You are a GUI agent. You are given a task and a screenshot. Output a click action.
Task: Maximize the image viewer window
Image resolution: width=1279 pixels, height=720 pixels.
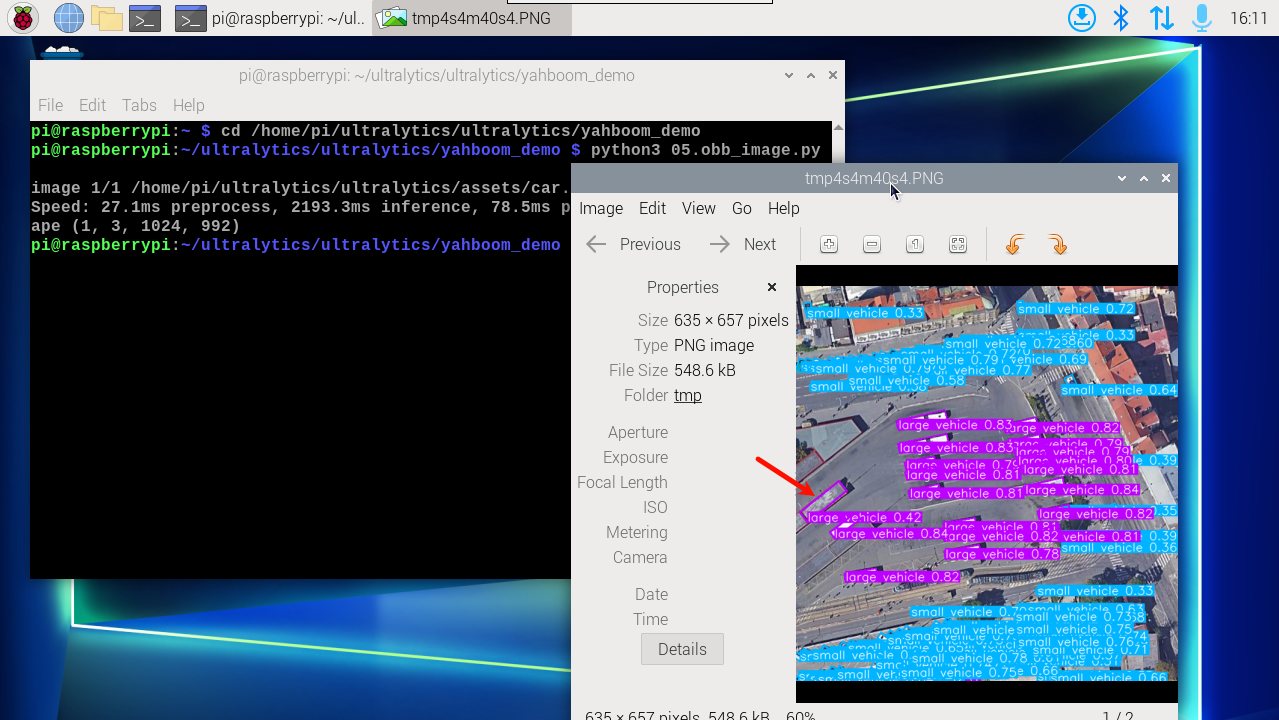coord(1145,178)
